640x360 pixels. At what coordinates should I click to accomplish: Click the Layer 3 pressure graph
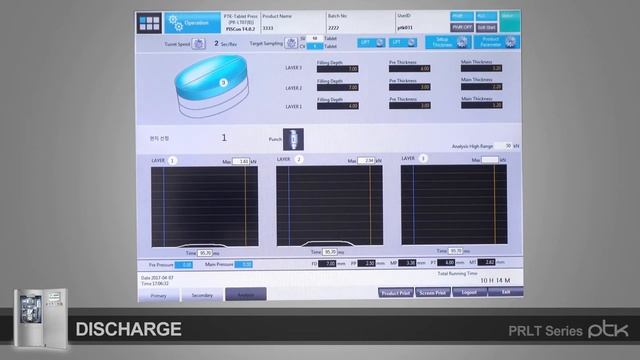[x=454, y=205]
